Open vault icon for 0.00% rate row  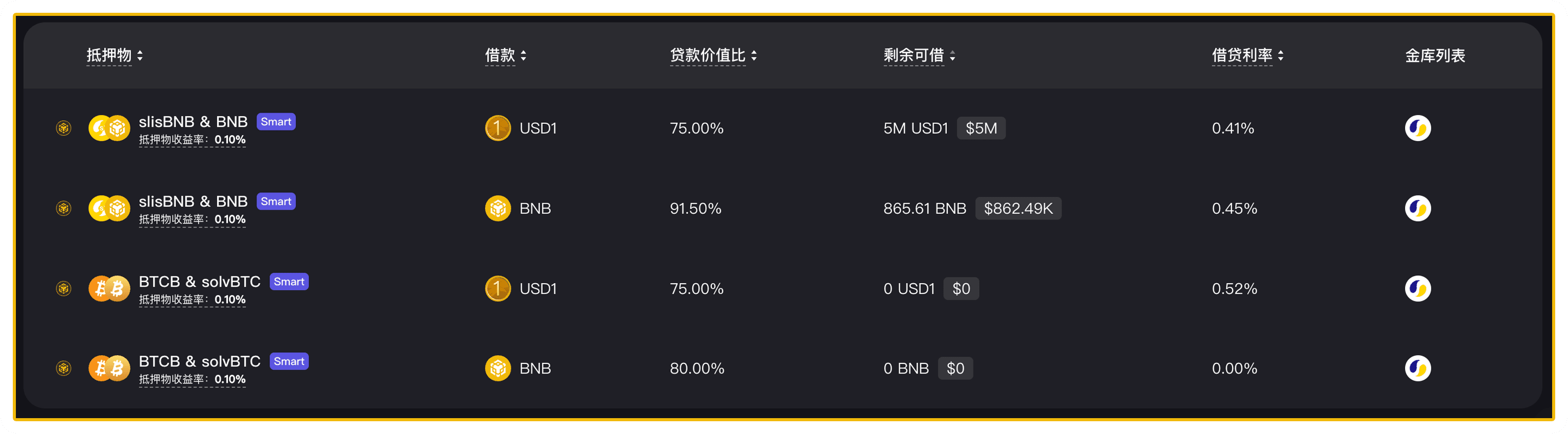(1417, 368)
